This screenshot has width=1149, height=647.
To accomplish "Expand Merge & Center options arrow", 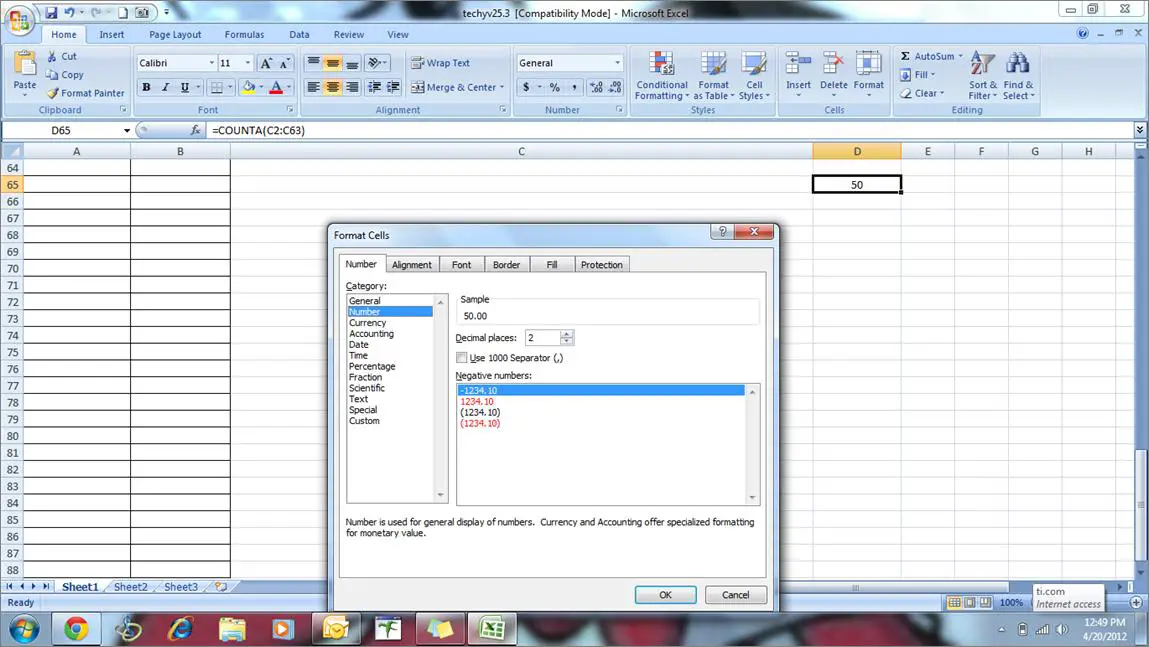I will 502,87.
